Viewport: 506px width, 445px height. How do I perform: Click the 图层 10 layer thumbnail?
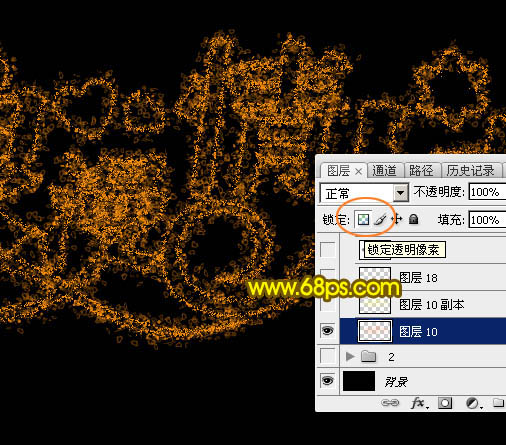coord(375,331)
